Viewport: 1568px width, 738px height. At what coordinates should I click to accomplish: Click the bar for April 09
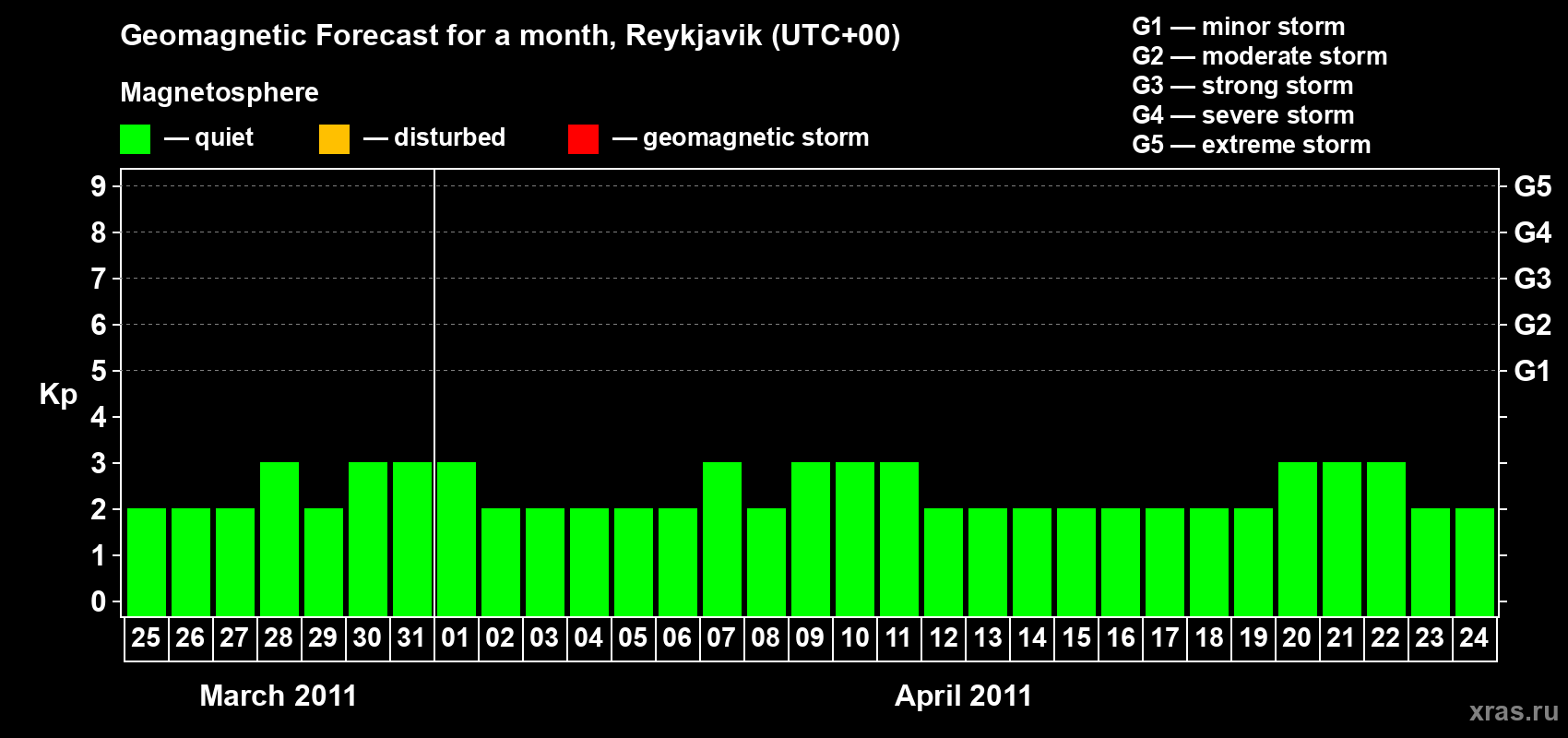click(x=811, y=539)
